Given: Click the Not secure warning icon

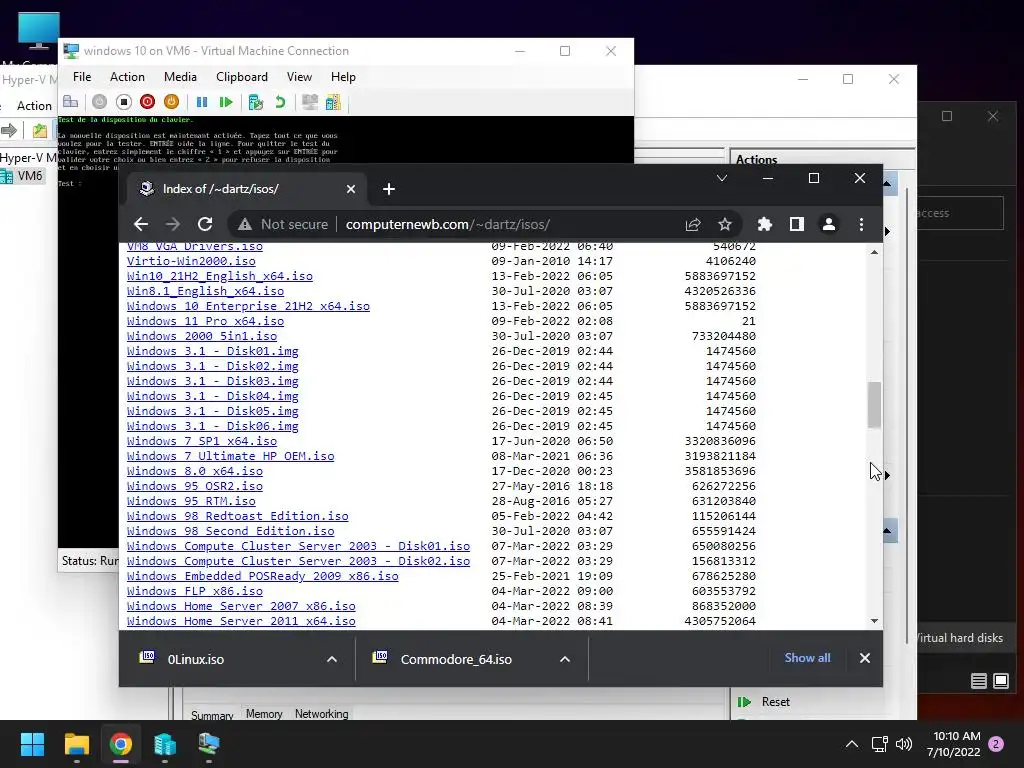Looking at the screenshot, I should [245, 224].
